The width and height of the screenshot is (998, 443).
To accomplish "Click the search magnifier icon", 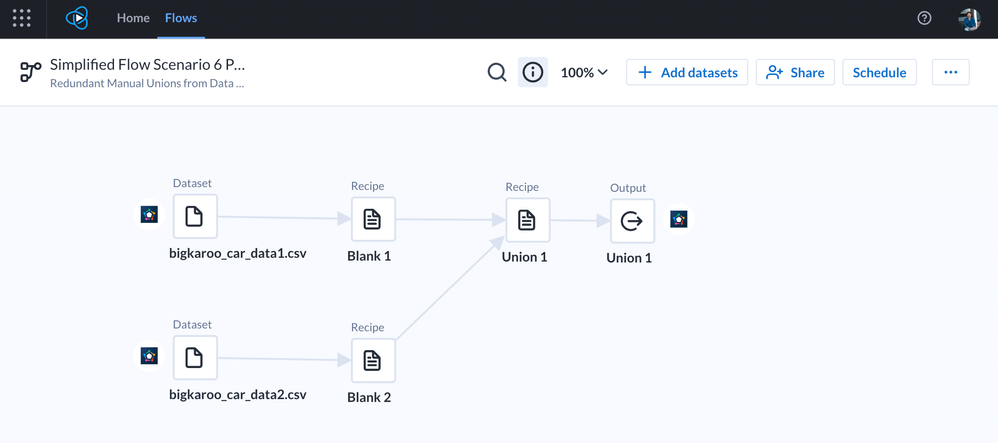I will (x=497, y=72).
